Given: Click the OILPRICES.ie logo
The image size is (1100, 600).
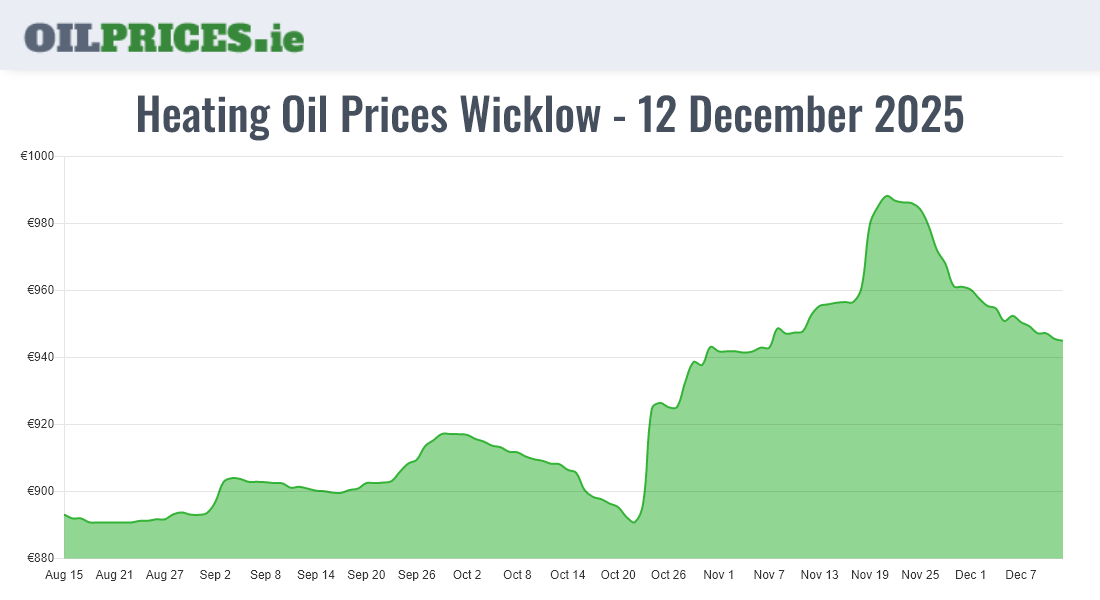Looking at the screenshot, I should tap(164, 37).
